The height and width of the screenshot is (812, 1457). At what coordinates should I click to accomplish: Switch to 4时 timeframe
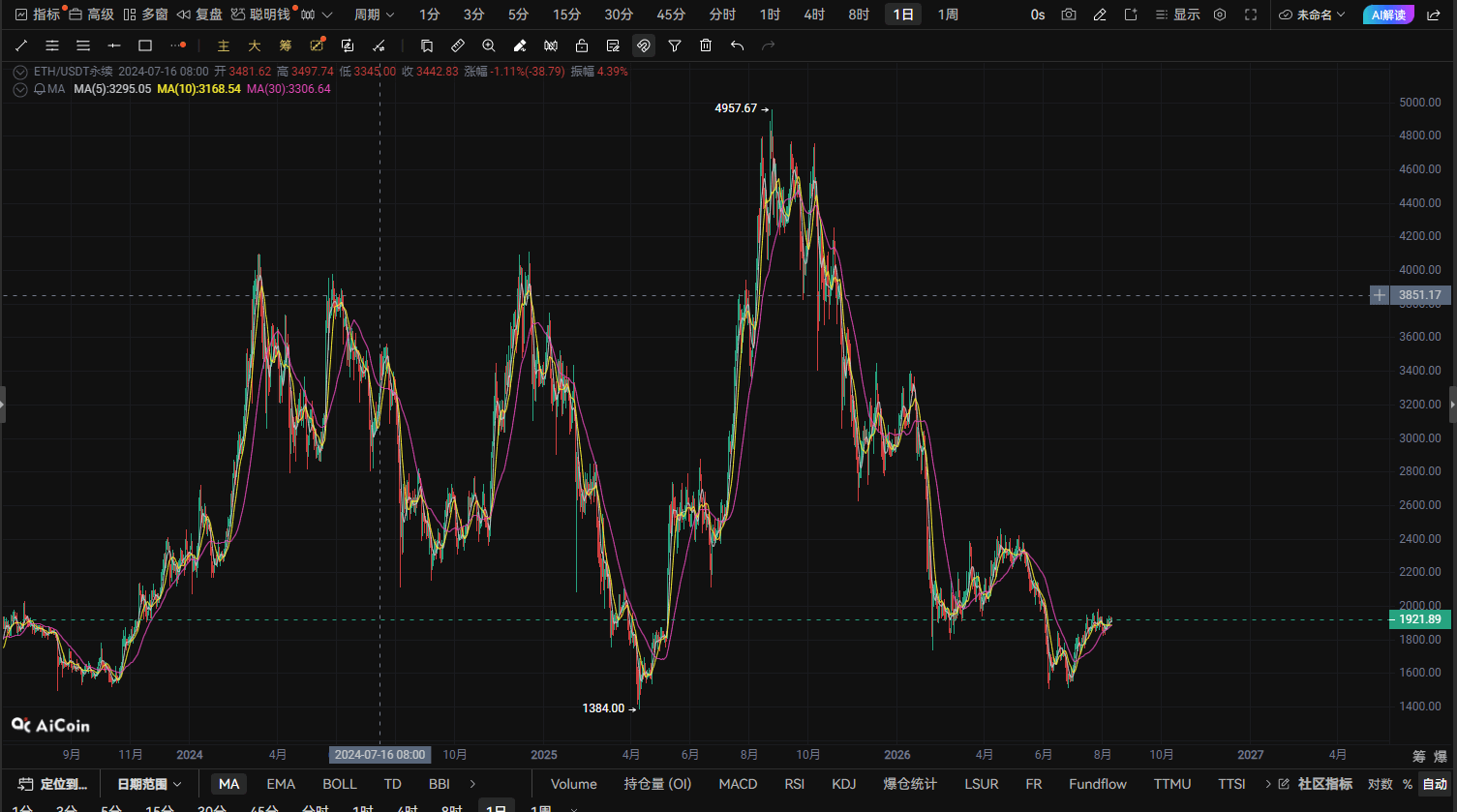[x=814, y=15]
